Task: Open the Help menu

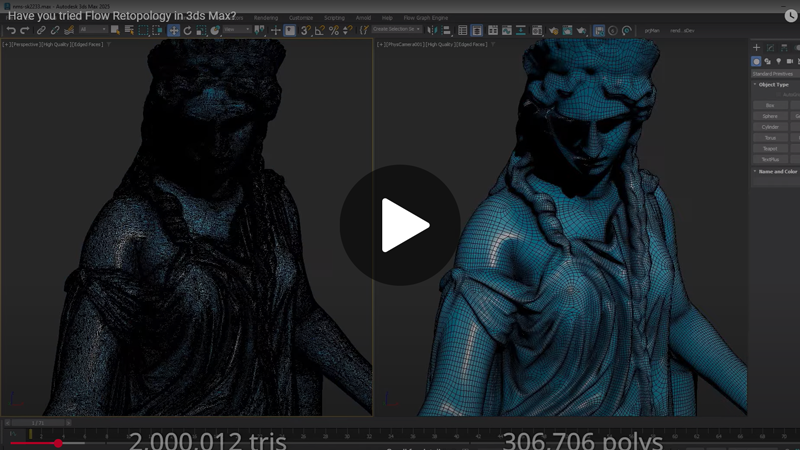Action: tap(387, 18)
